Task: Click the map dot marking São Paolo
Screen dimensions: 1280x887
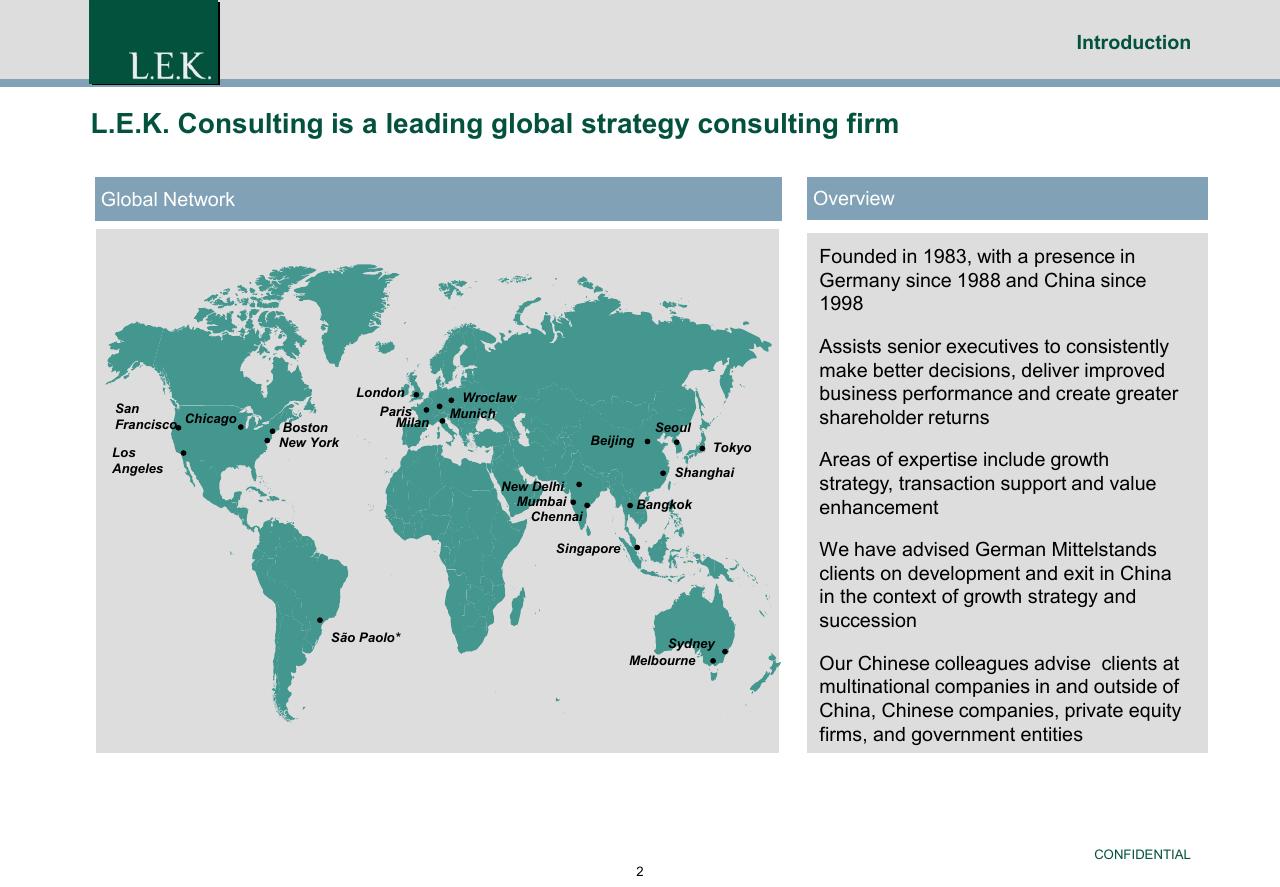Action: pos(320,620)
